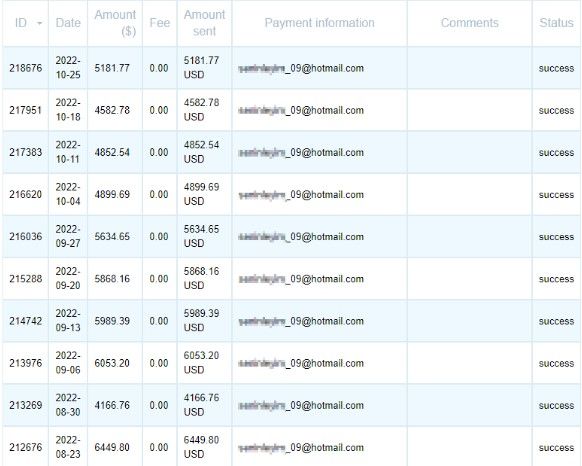Image resolution: width=582 pixels, height=466 pixels.
Task: Select payment ID 218676
Action: pos(26,68)
